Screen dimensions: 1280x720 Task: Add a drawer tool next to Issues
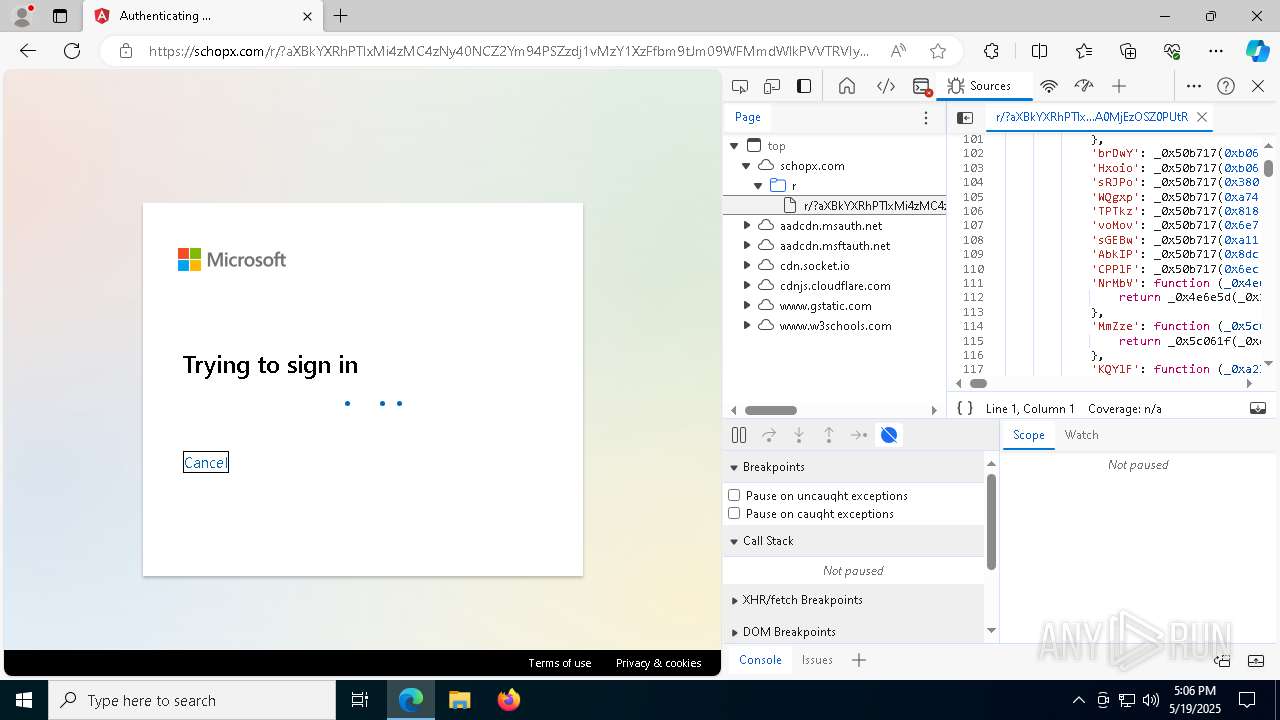pos(858,660)
